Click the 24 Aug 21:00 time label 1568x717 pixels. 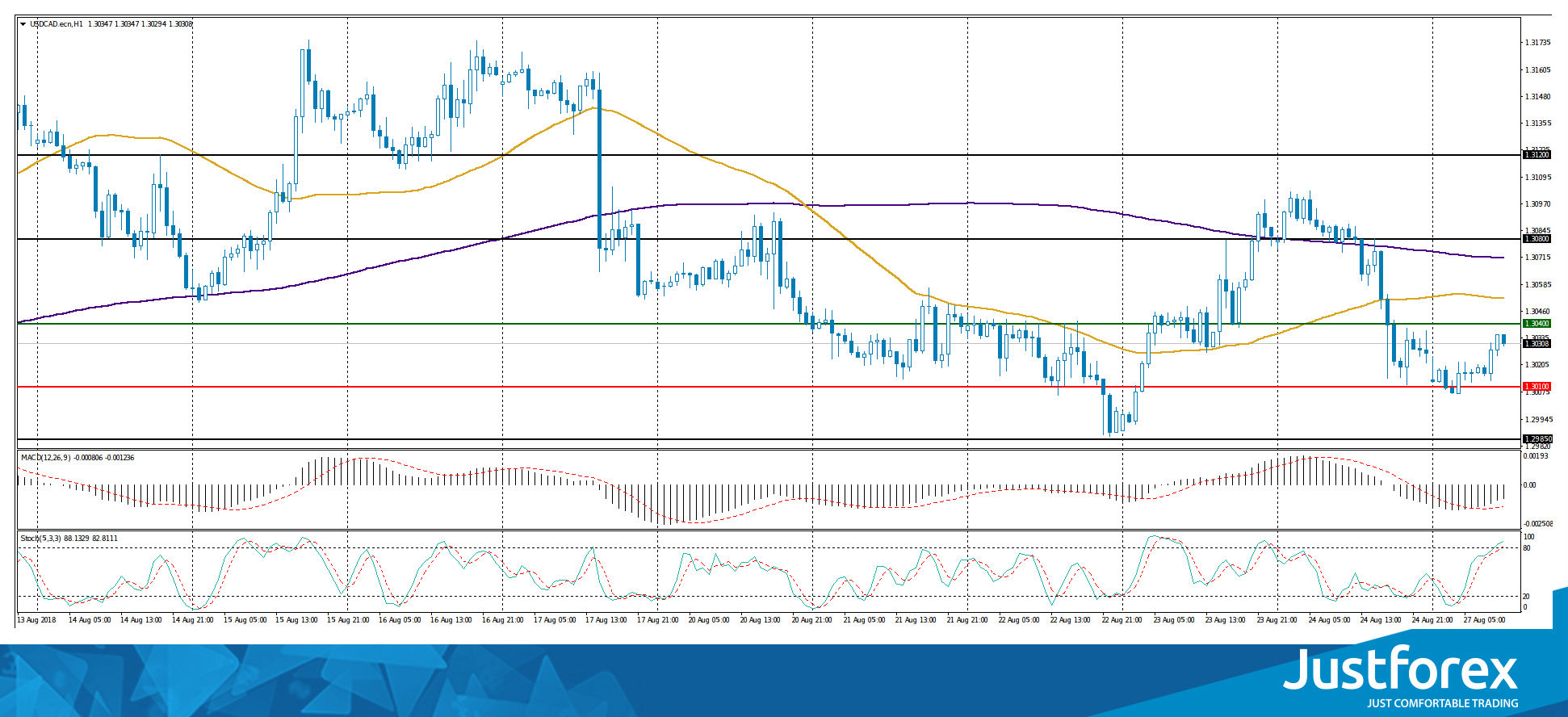(1433, 620)
